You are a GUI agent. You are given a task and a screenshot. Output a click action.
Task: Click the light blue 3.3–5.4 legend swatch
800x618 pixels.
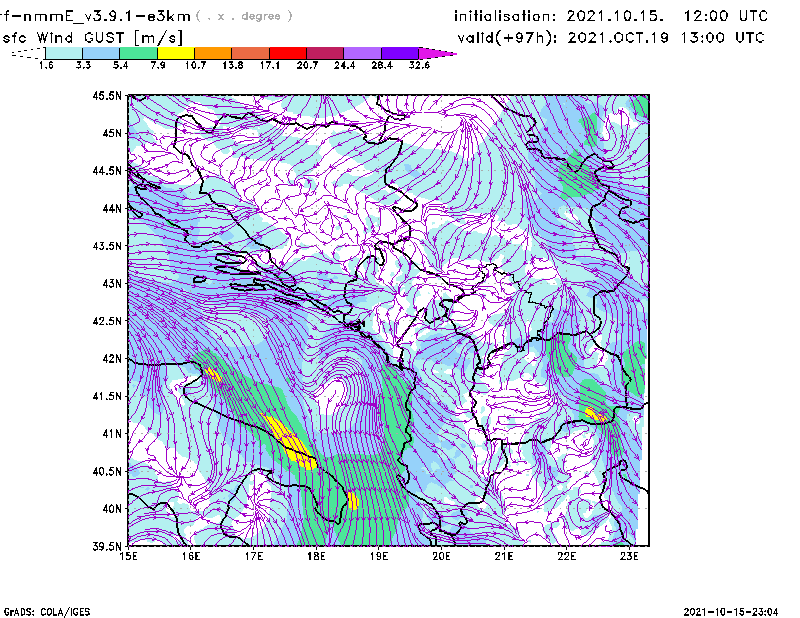[x=101, y=53]
